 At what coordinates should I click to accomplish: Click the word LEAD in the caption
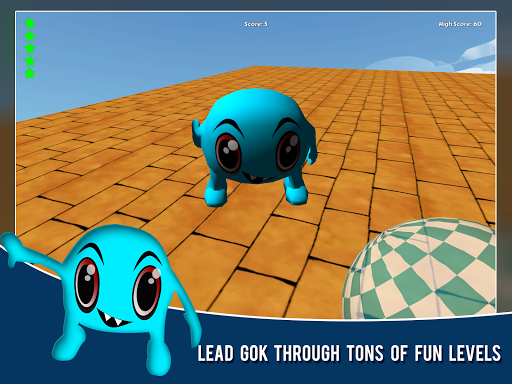point(215,353)
